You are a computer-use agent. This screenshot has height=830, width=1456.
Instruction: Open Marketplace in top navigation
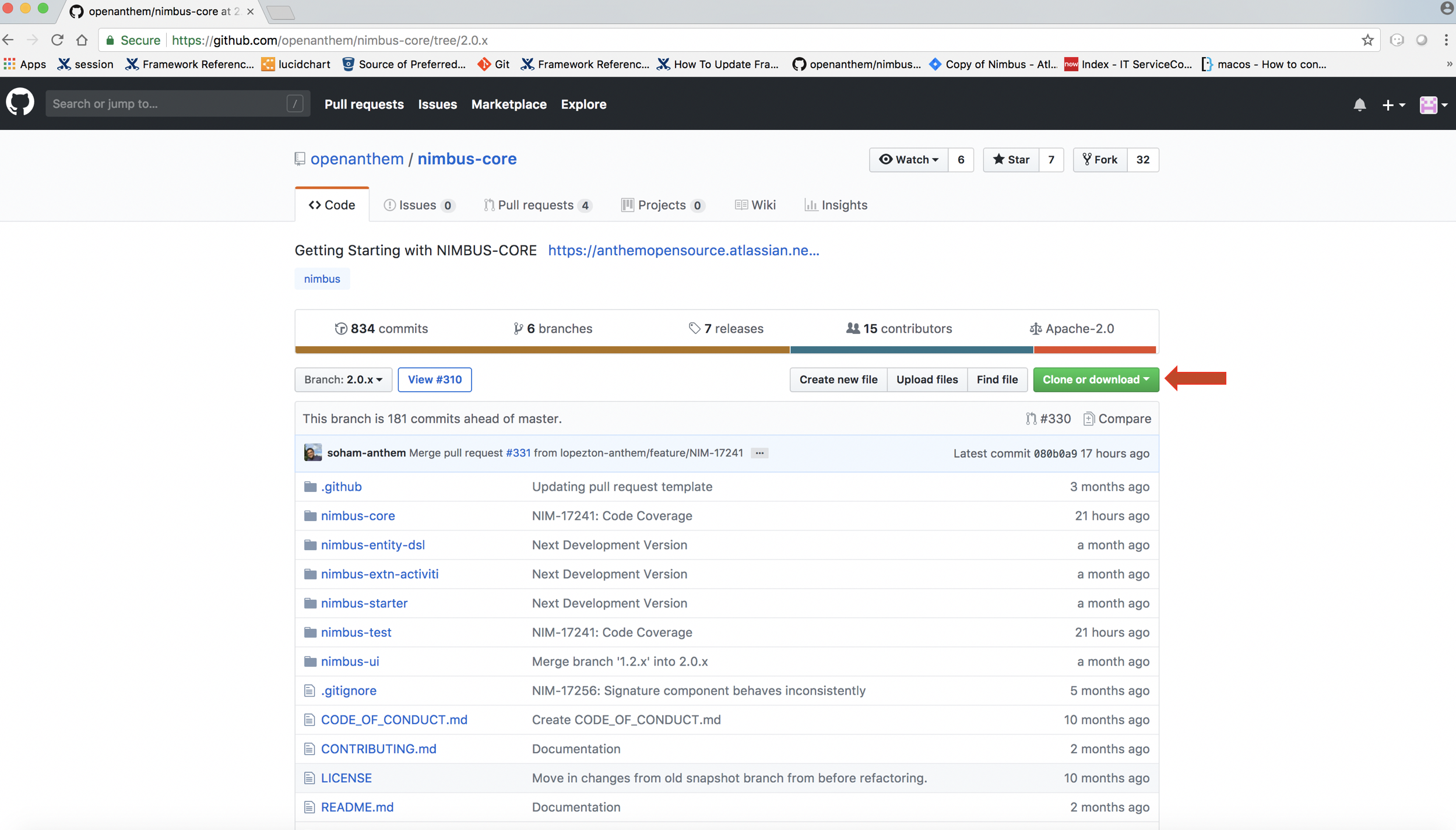pyautogui.click(x=509, y=104)
